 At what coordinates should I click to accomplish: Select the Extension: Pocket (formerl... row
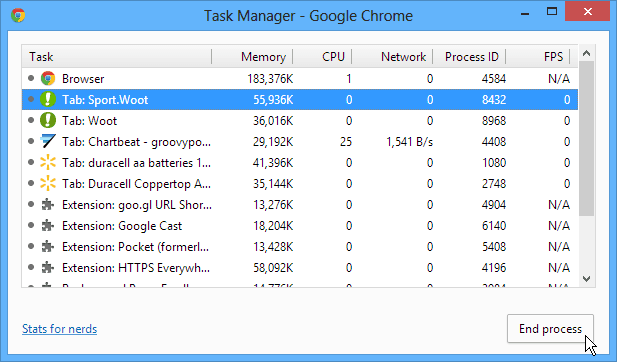[x=300, y=247]
